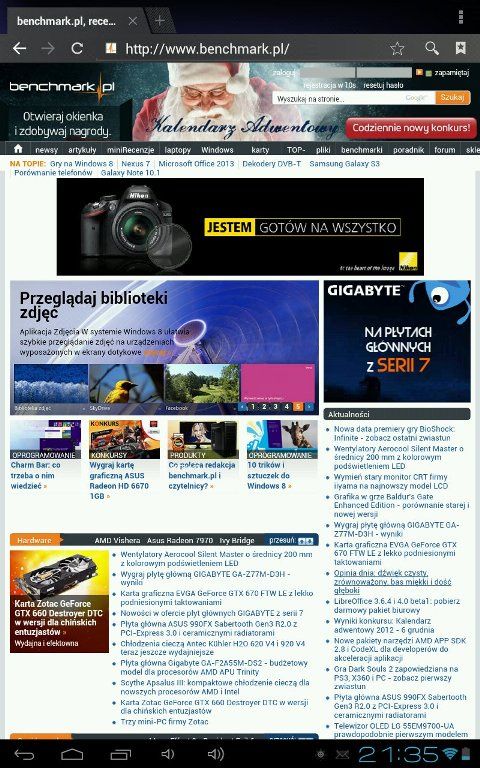The width and height of the screenshot is (480, 768).
Task: Open a new tab with the plus icon
Action: coord(160,21)
